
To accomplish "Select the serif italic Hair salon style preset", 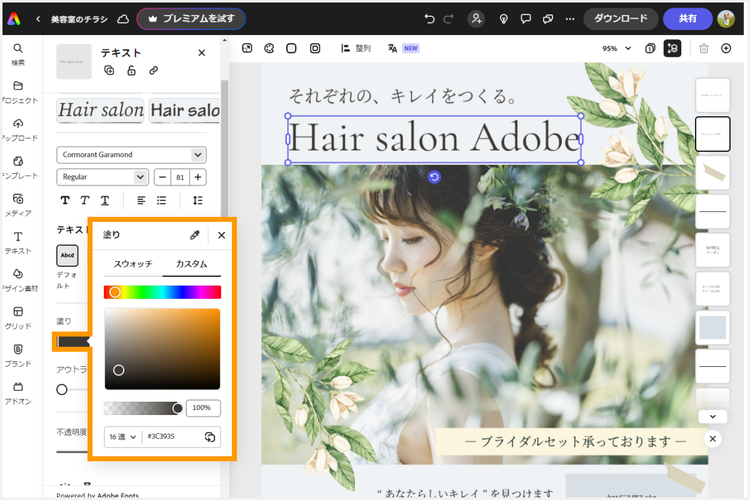I will (100, 111).
